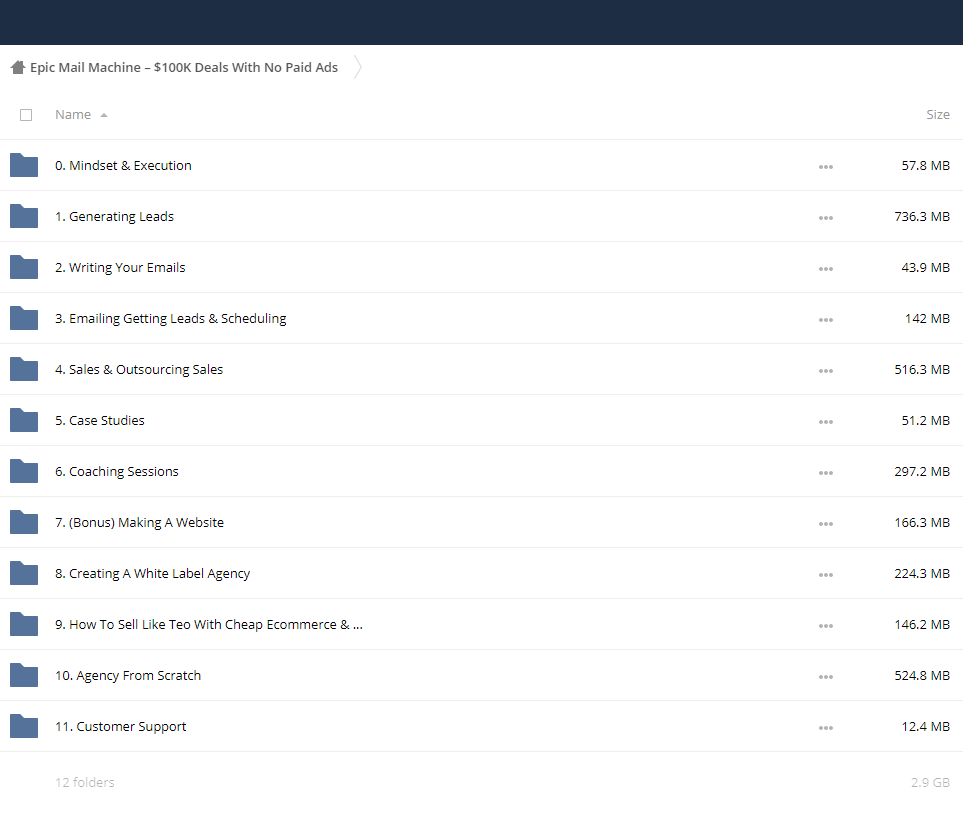Open 3. Emailing Getting Leads & Scheduling folder
Screen dimensions: 963x813
(x=170, y=319)
